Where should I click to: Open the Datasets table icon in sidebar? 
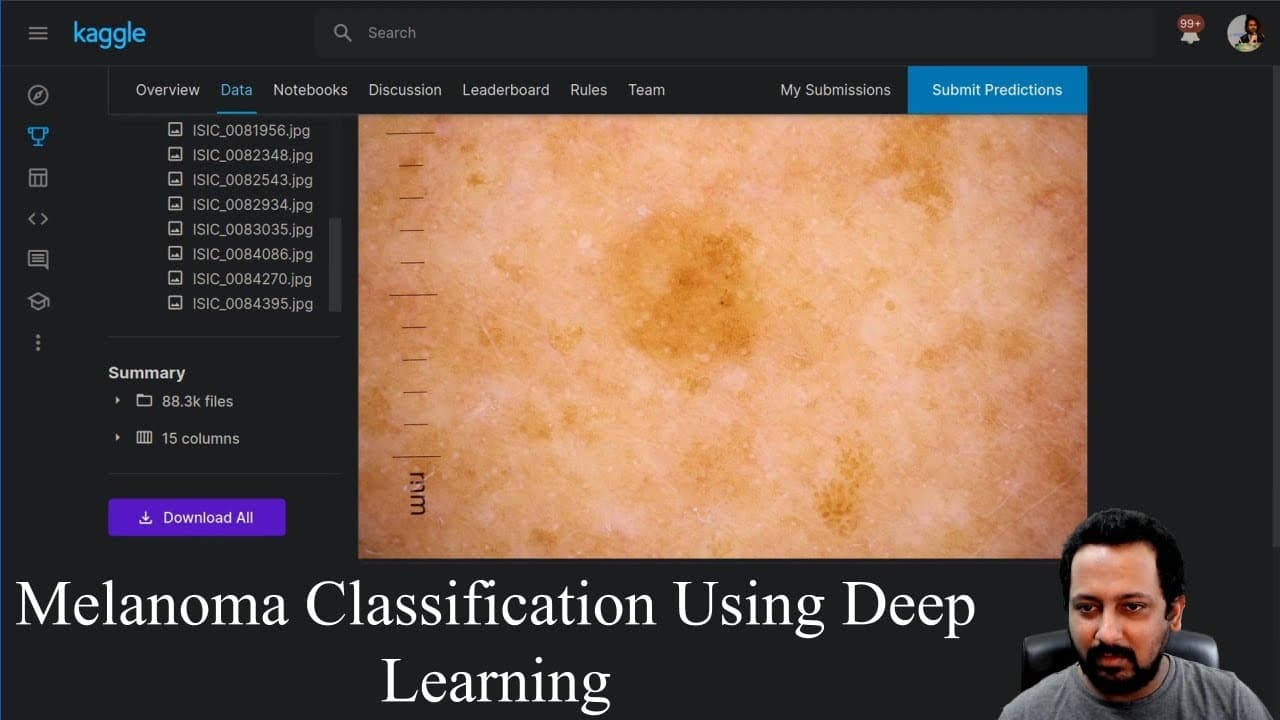coord(38,178)
